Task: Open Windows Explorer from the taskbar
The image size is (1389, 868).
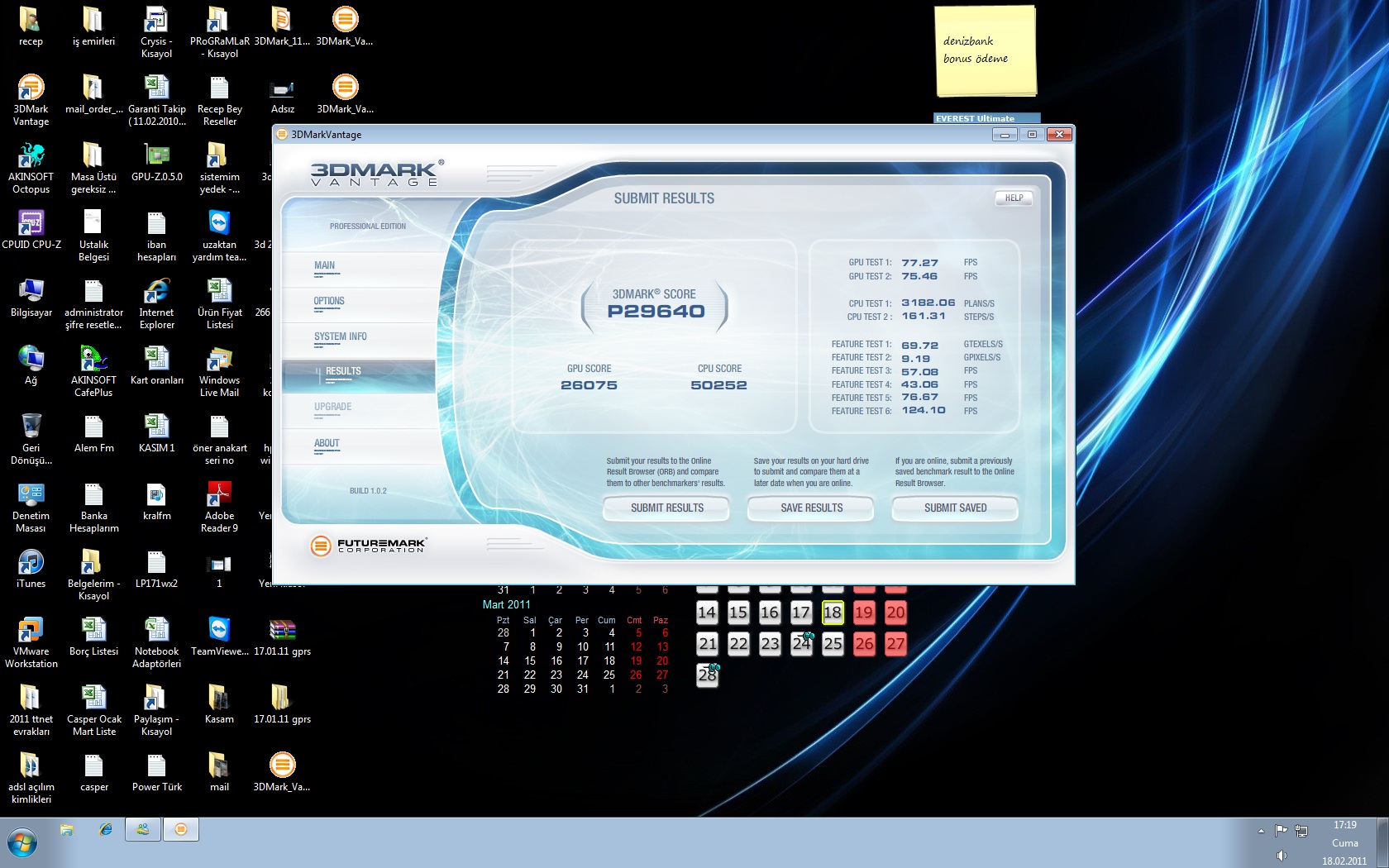Action: tap(67, 829)
